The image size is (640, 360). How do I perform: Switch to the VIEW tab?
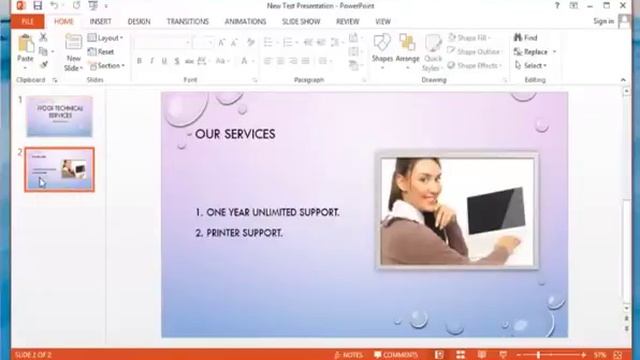(383, 21)
